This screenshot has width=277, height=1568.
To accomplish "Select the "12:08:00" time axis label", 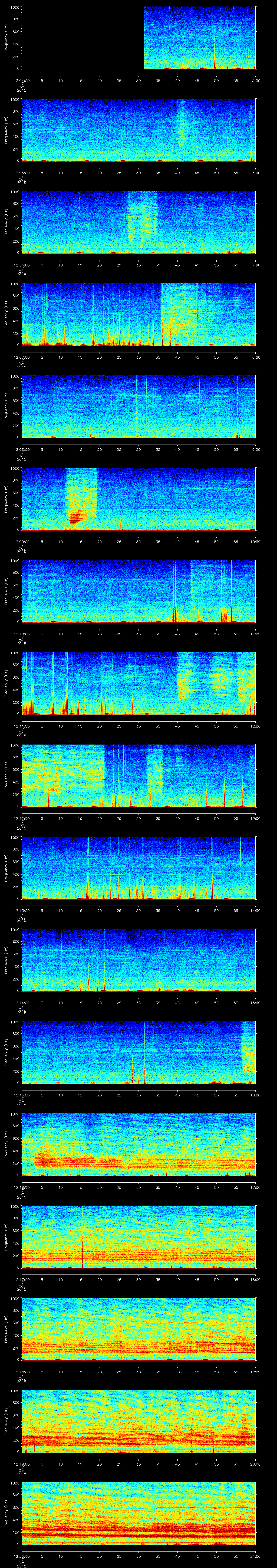I will 21,449.
